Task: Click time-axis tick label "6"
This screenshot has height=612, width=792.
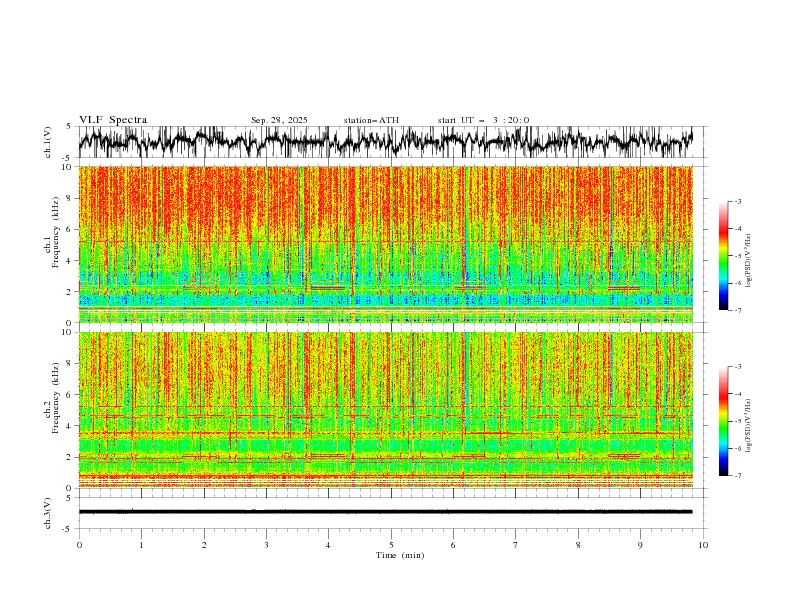Action: (x=453, y=545)
